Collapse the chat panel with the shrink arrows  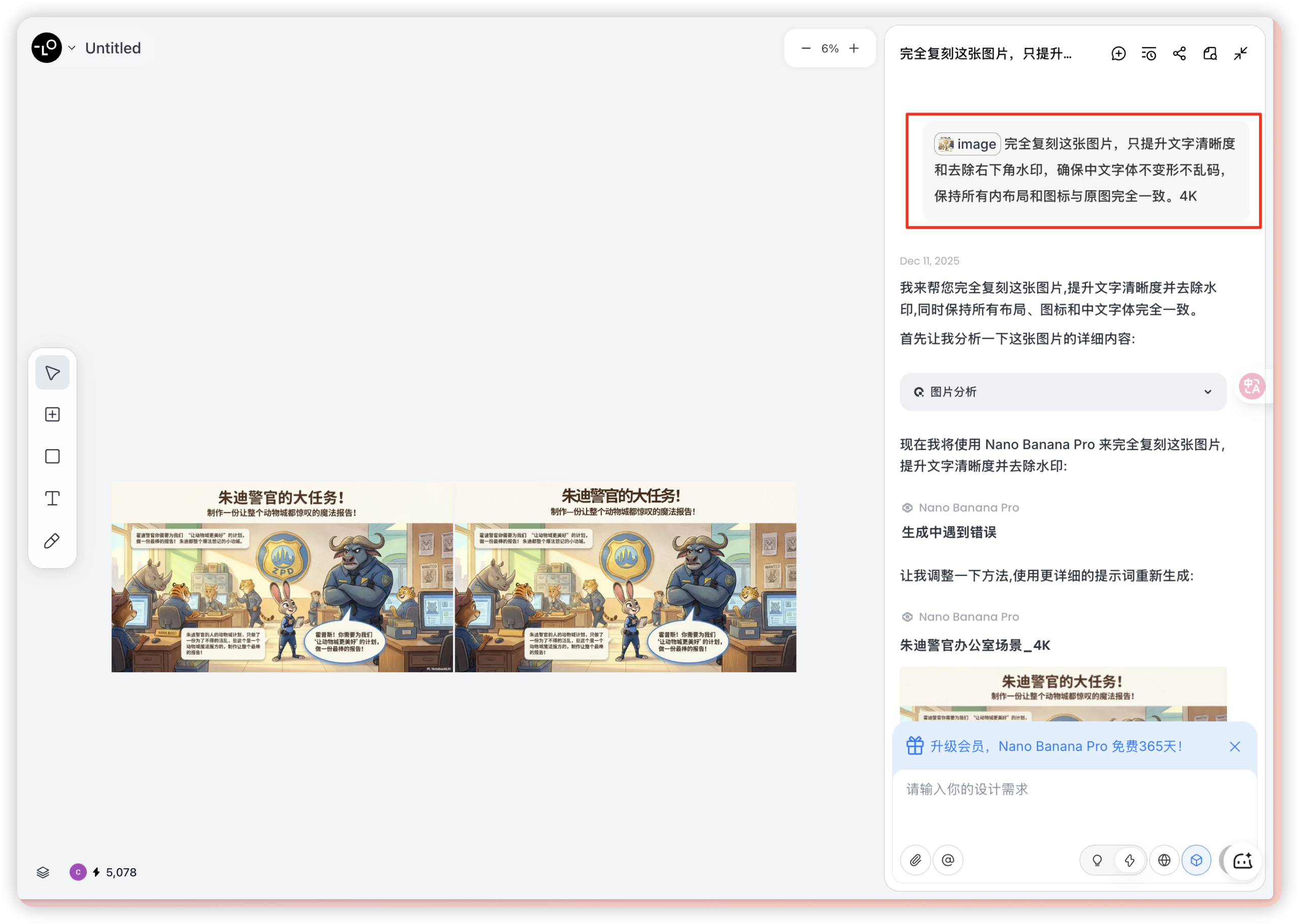[1241, 53]
